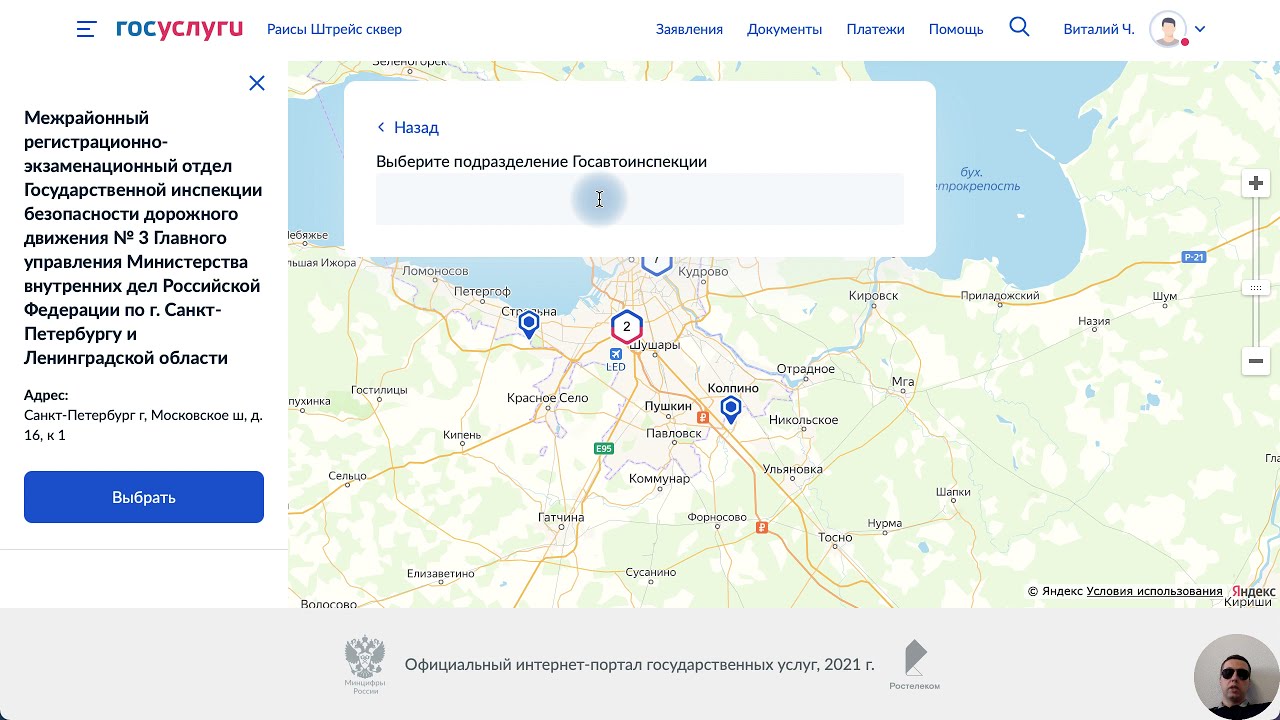This screenshot has width=1280, height=720.
Task: Click the Ростелеком logo
Action: coord(914,665)
